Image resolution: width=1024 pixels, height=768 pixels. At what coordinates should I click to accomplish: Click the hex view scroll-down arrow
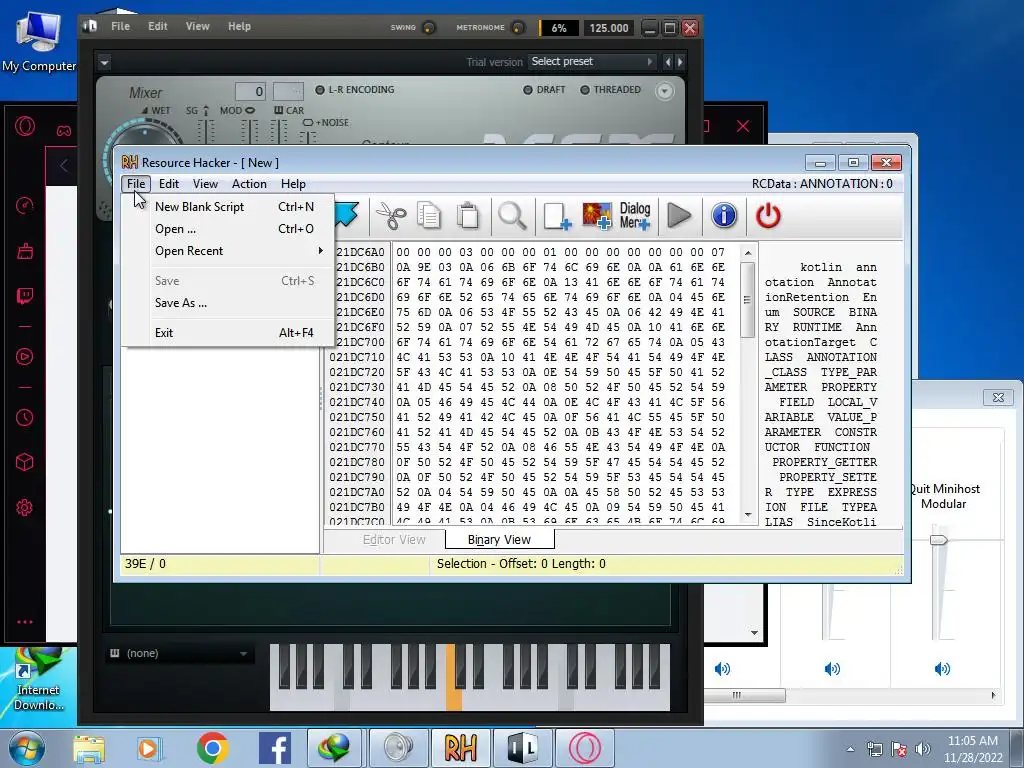pyautogui.click(x=748, y=515)
